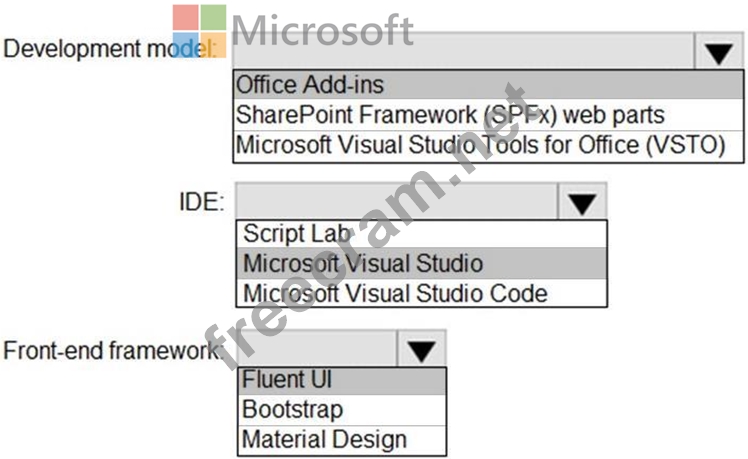Expand the IDE dropdown arrow
This screenshot has width=748, height=459.
tap(582, 201)
